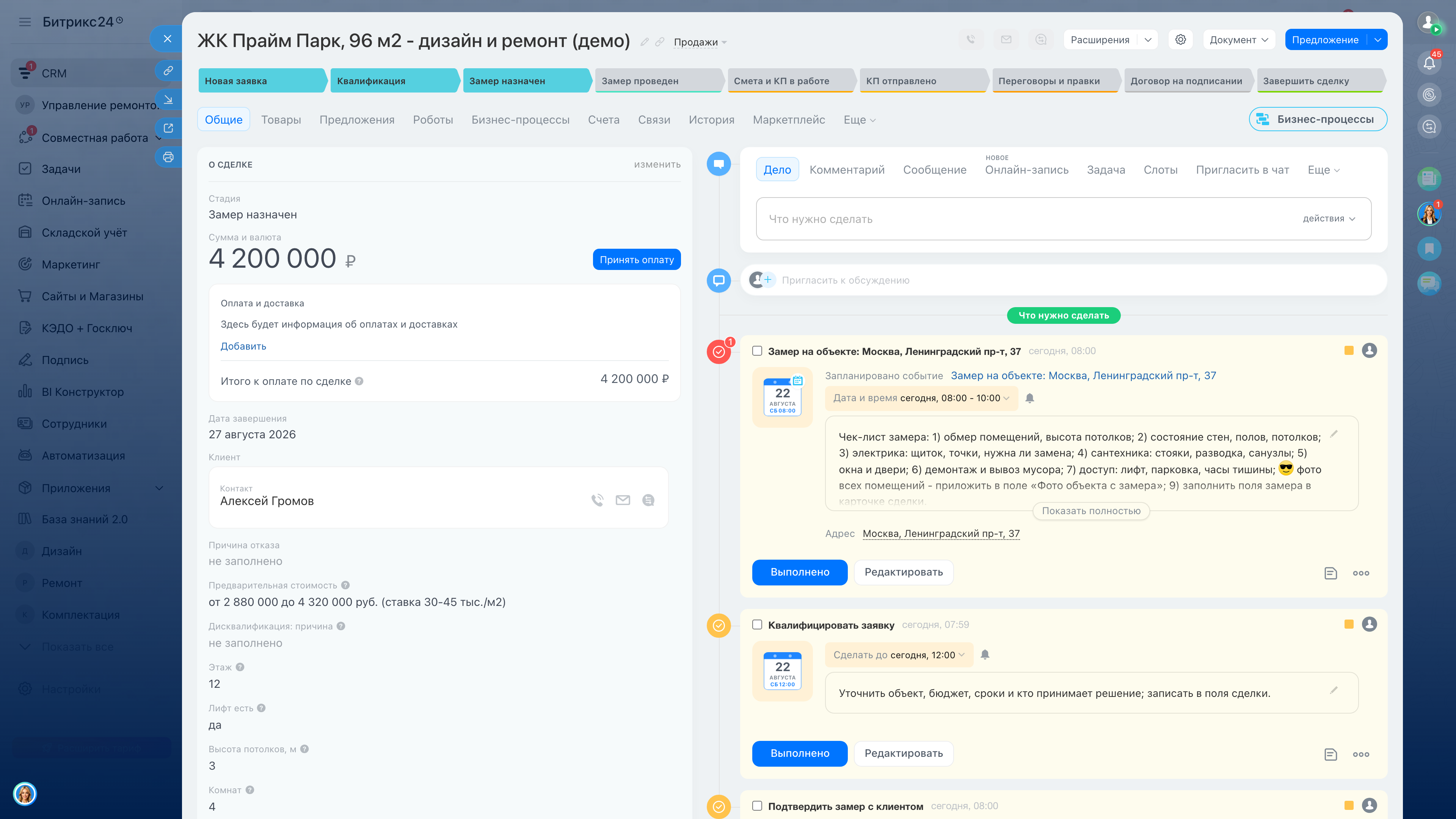Select the Комментарий timeline tab
Viewport: 1456px width, 819px height.
(847, 169)
